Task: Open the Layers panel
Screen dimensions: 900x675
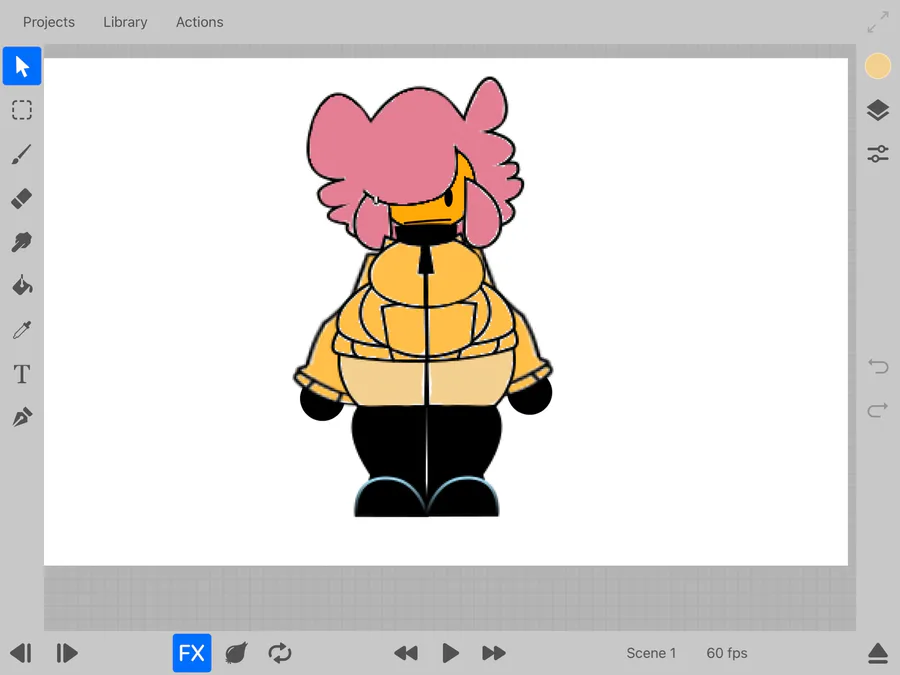Action: (x=878, y=110)
